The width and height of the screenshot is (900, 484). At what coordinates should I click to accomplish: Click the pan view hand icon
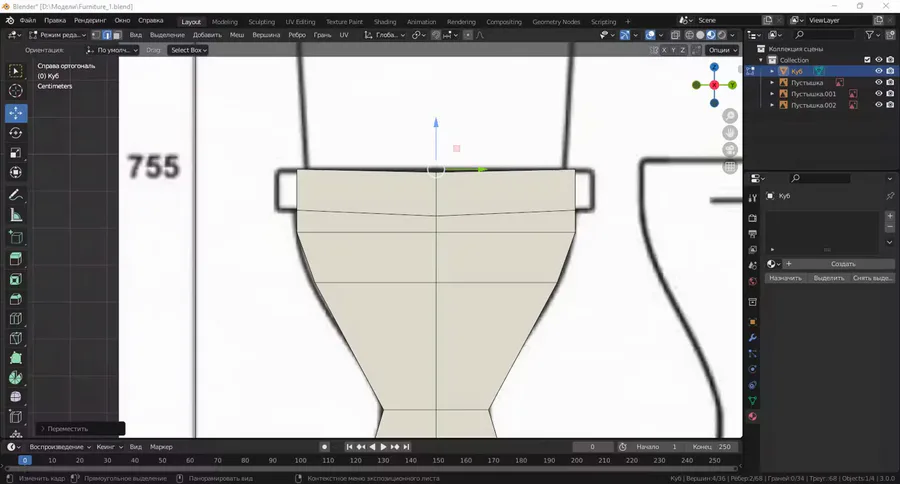pyautogui.click(x=730, y=133)
